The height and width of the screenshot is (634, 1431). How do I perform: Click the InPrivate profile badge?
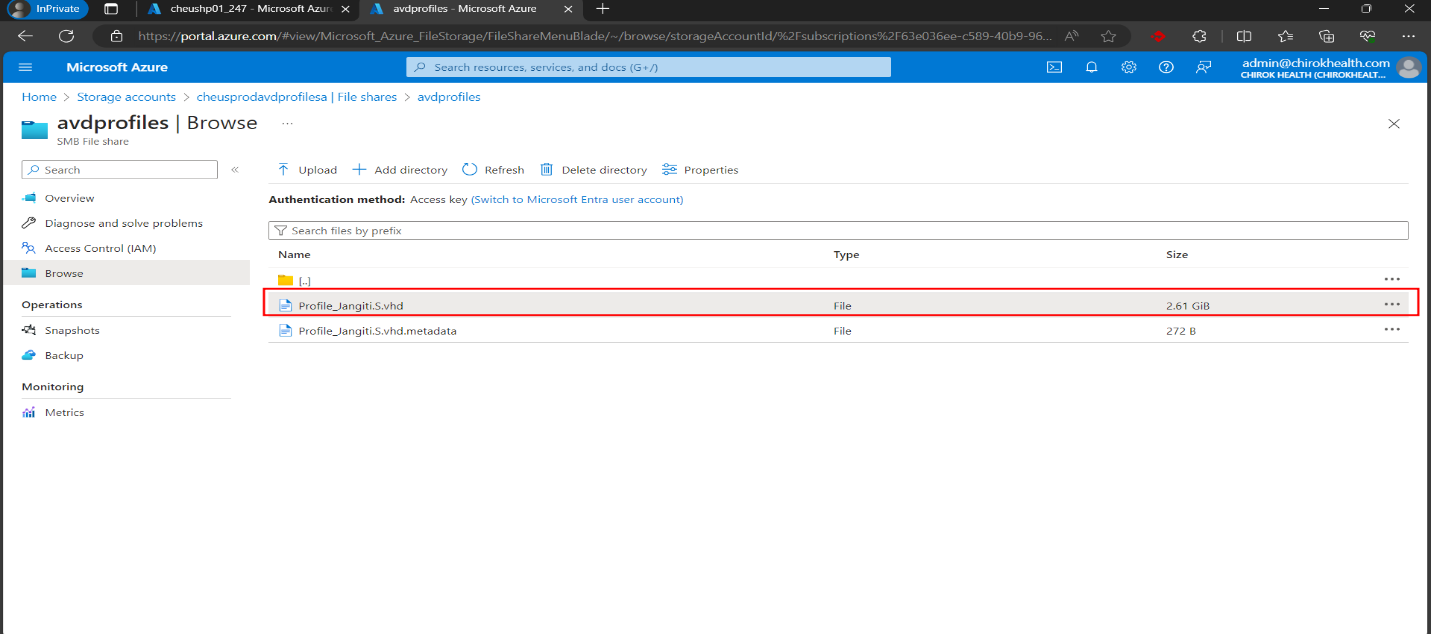[x=47, y=8]
